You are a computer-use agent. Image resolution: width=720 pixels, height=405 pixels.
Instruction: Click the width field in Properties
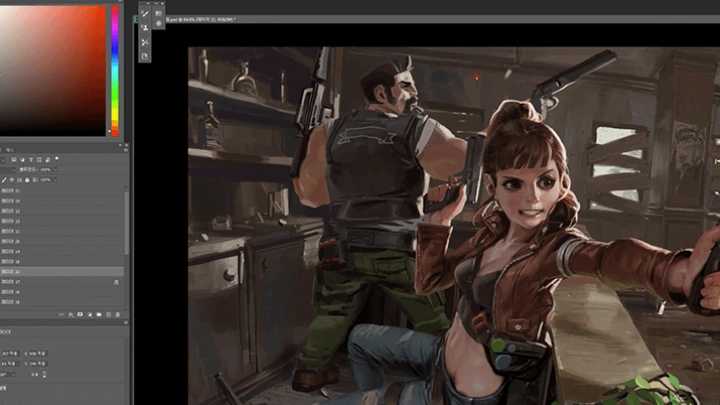click(10, 354)
